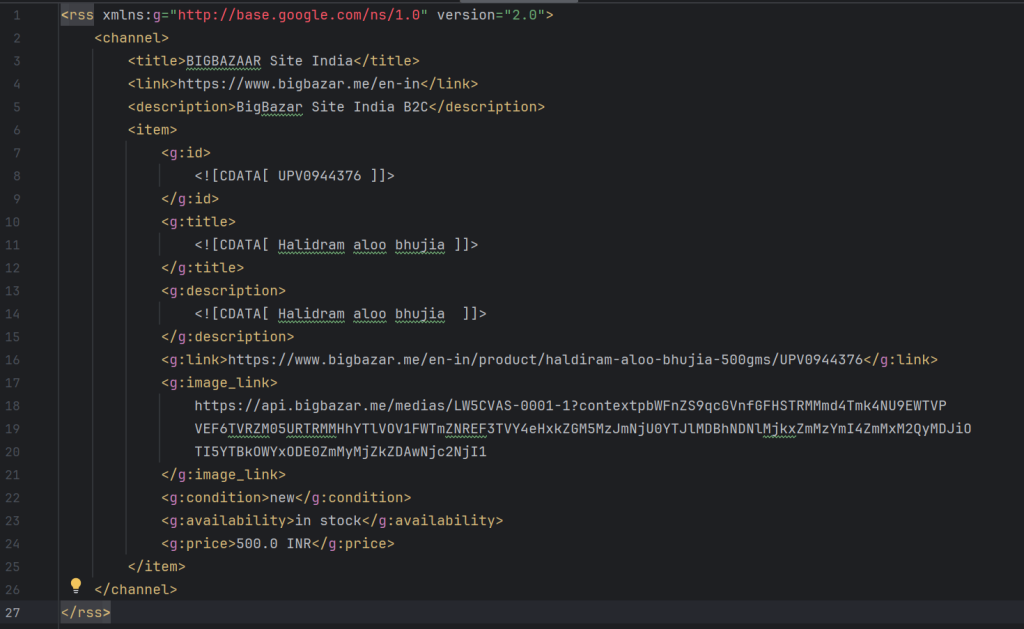The image size is (1024, 629).
Task: Click the api.bigbazar.me medias URL line
Action: pos(570,406)
